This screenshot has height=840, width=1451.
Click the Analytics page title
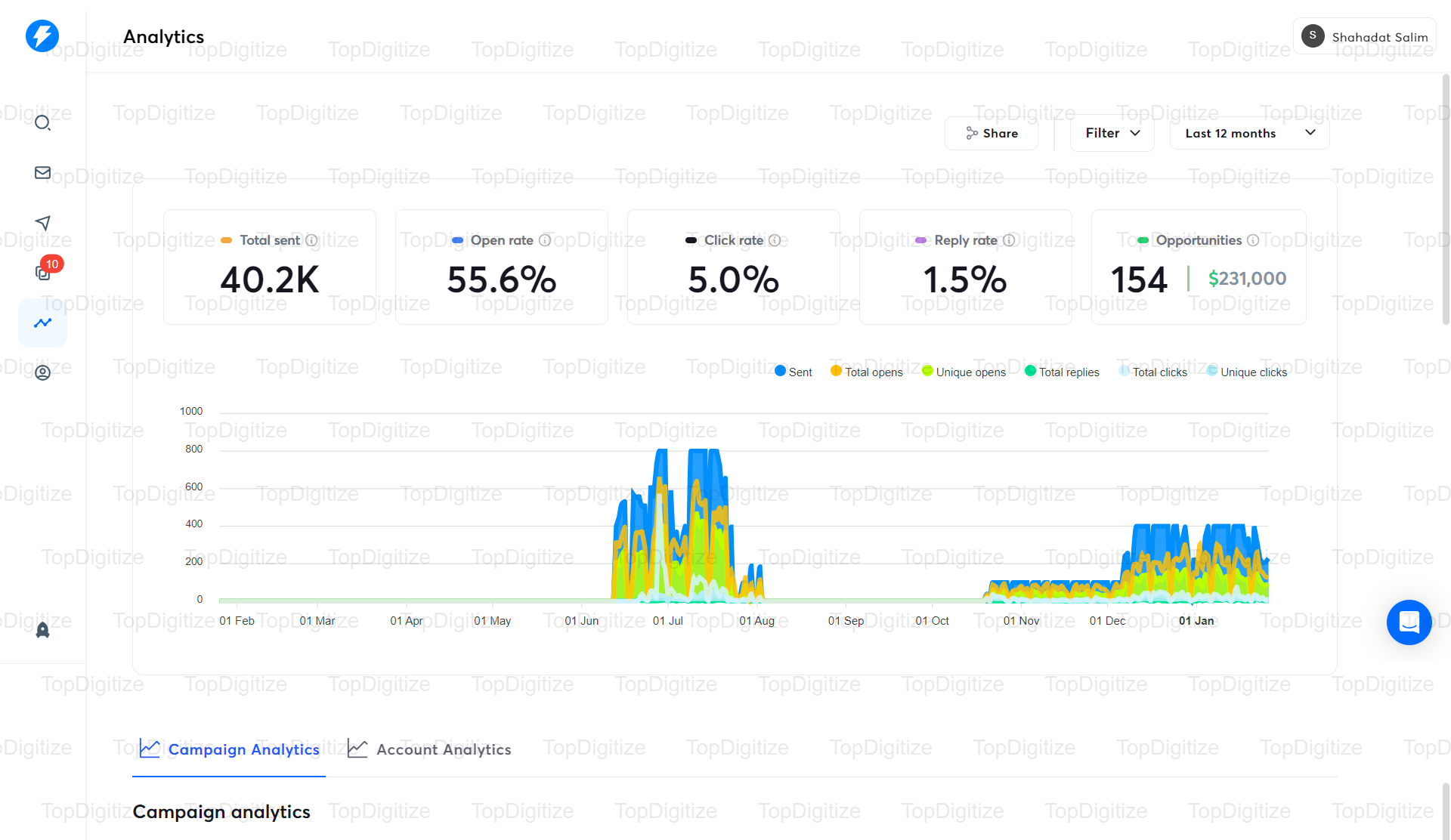pyautogui.click(x=164, y=36)
